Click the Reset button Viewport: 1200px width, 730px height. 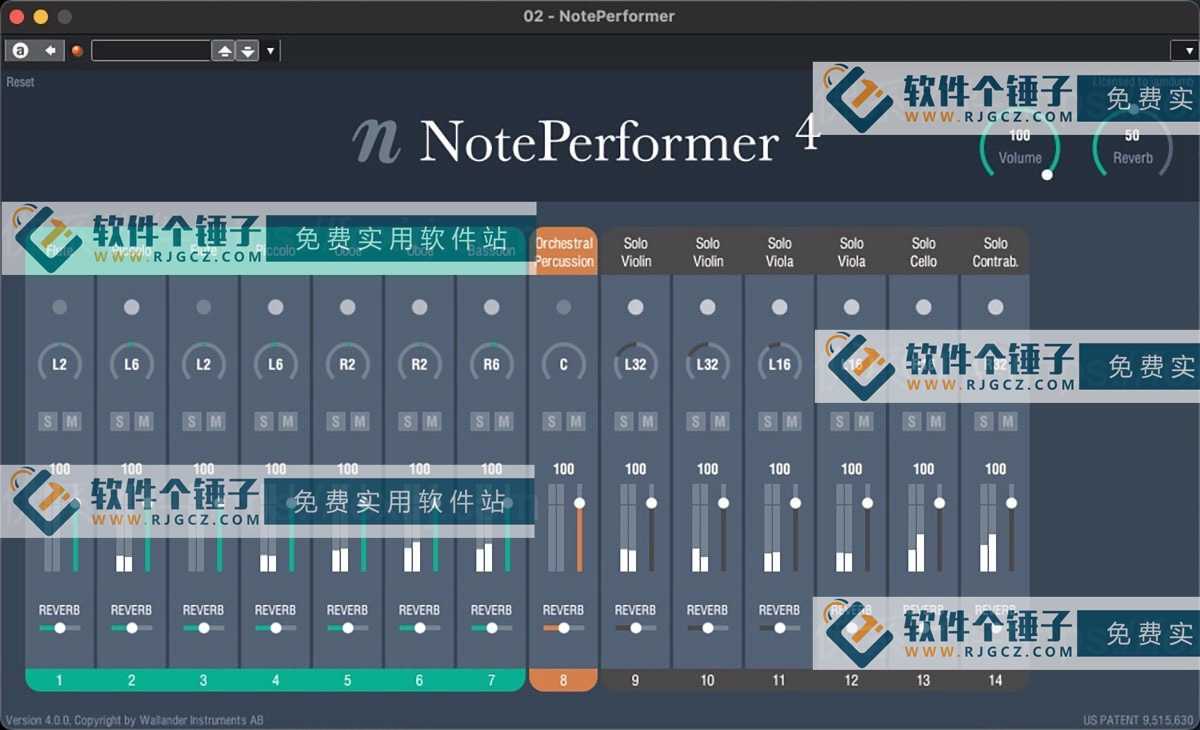pyautogui.click(x=20, y=82)
